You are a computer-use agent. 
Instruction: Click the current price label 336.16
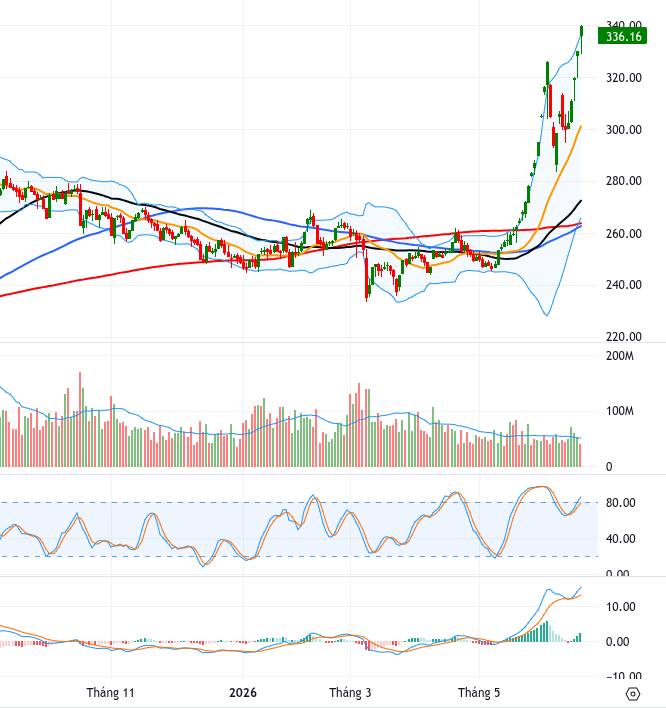(x=622, y=36)
